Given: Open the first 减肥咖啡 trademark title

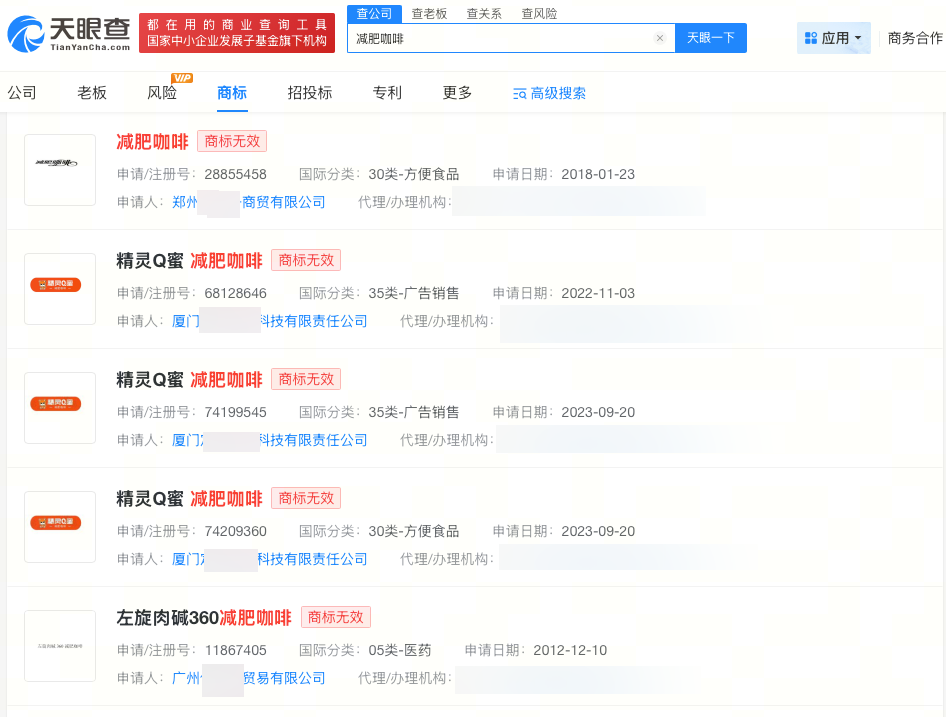Looking at the screenshot, I should (x=153, y=142).
